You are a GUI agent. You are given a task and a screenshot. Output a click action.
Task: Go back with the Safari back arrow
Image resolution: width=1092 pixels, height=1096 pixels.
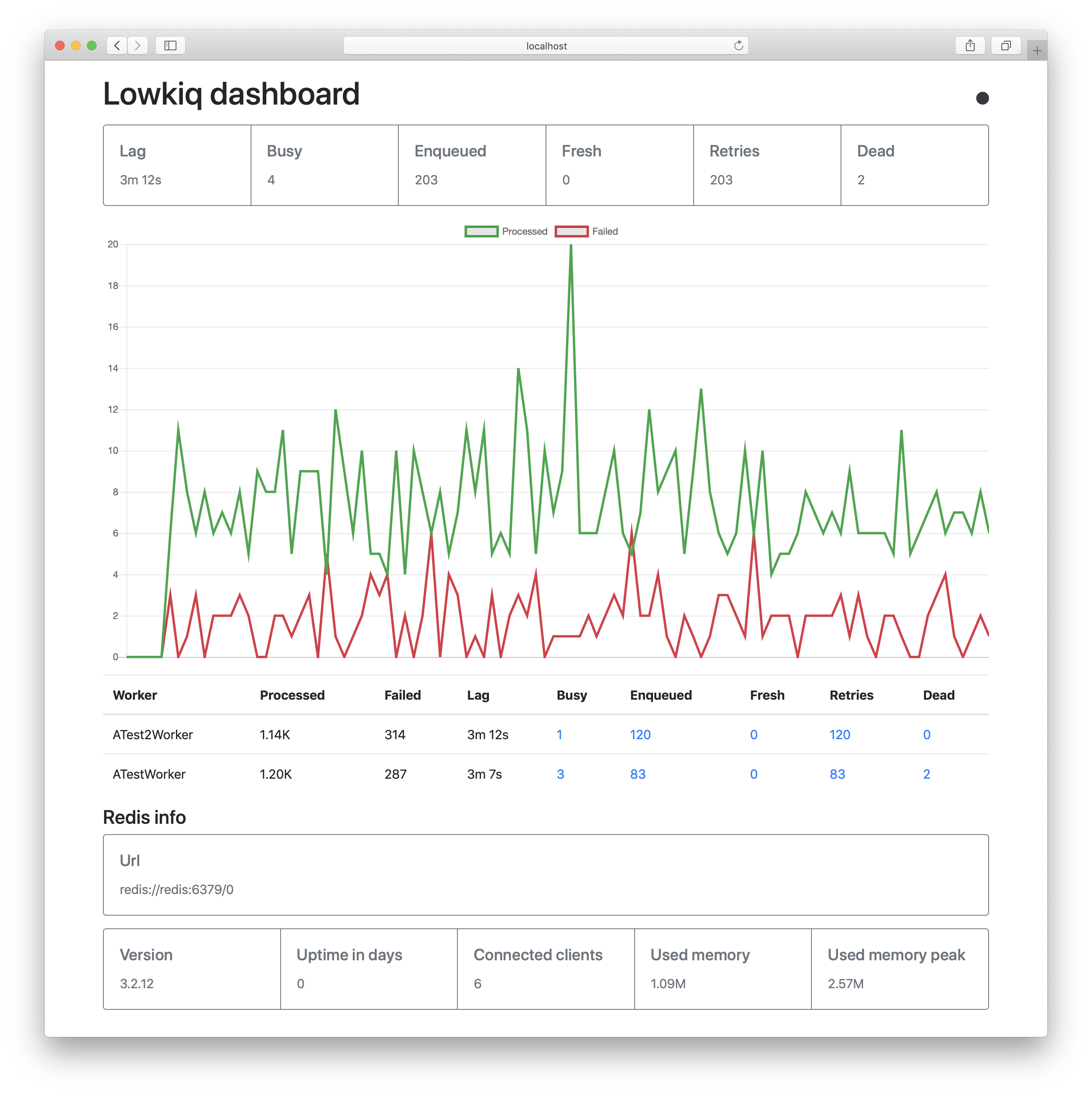117,46
